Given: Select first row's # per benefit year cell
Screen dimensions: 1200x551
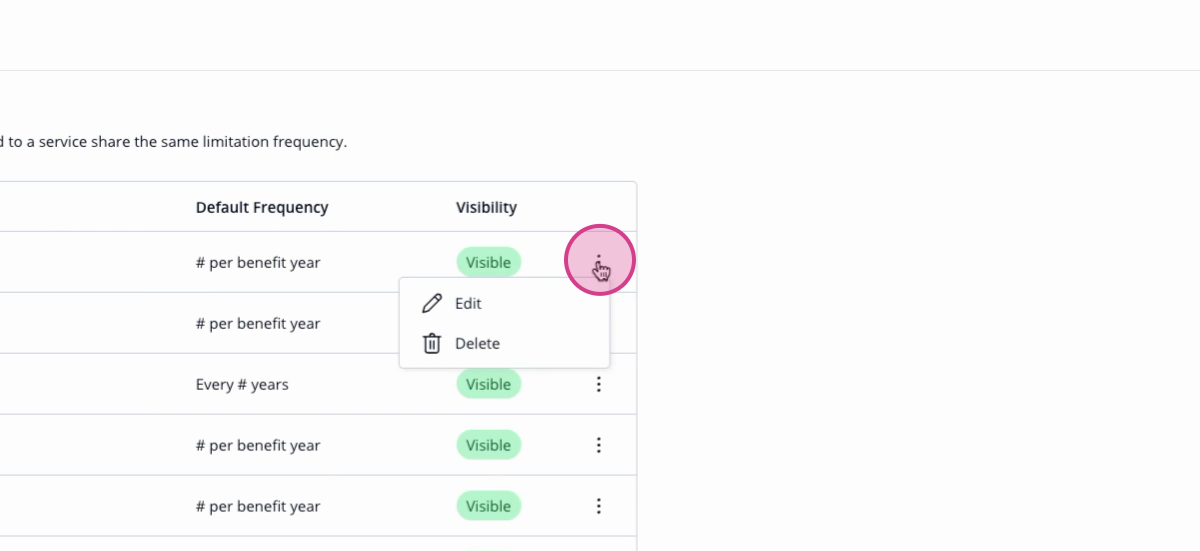Looking at the screenshot, I should [x=258, y=262].
